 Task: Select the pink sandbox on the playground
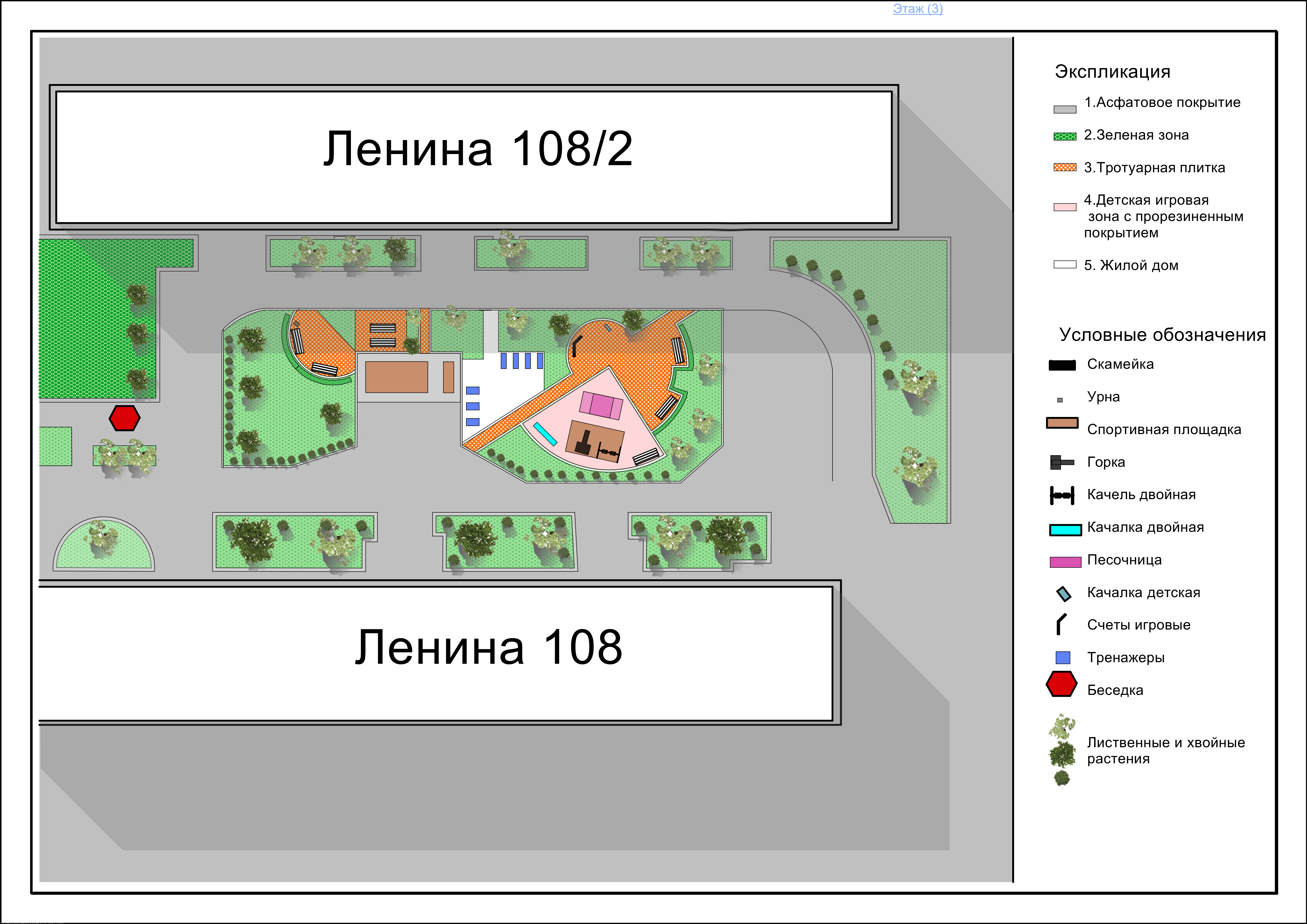601,405
